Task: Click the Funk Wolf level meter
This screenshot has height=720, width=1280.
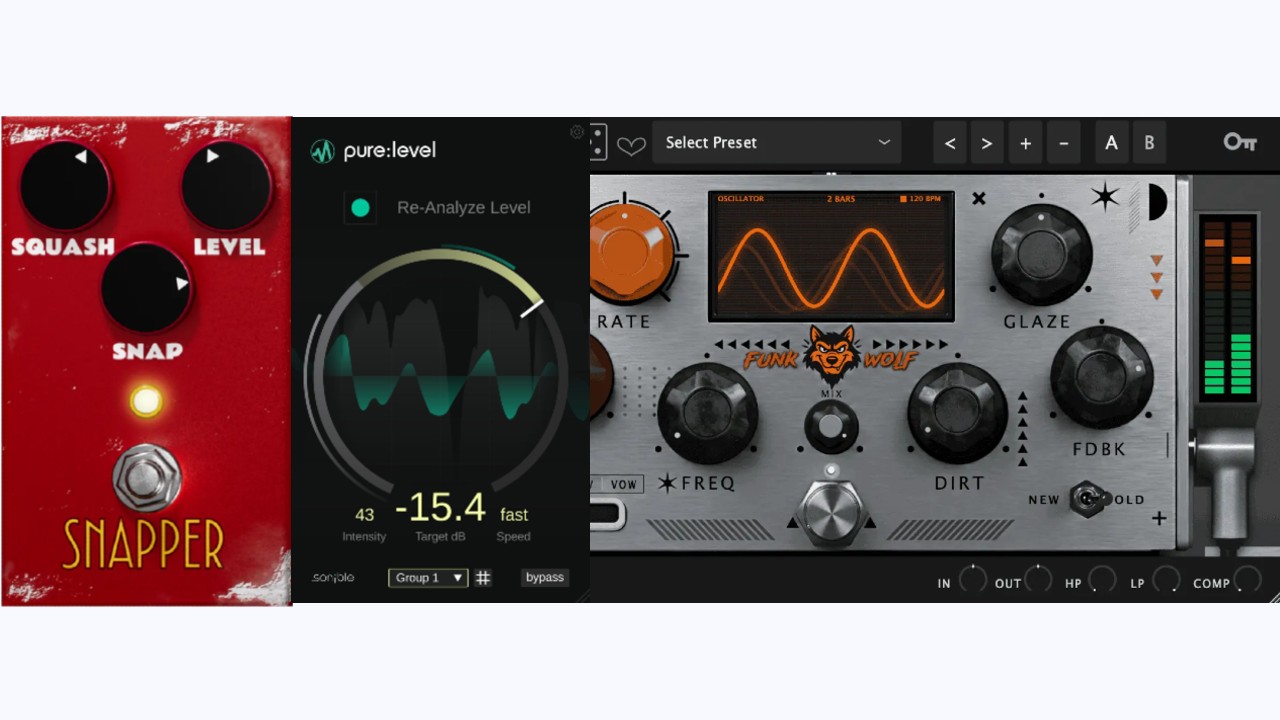Action: [x=1228, y=307]
